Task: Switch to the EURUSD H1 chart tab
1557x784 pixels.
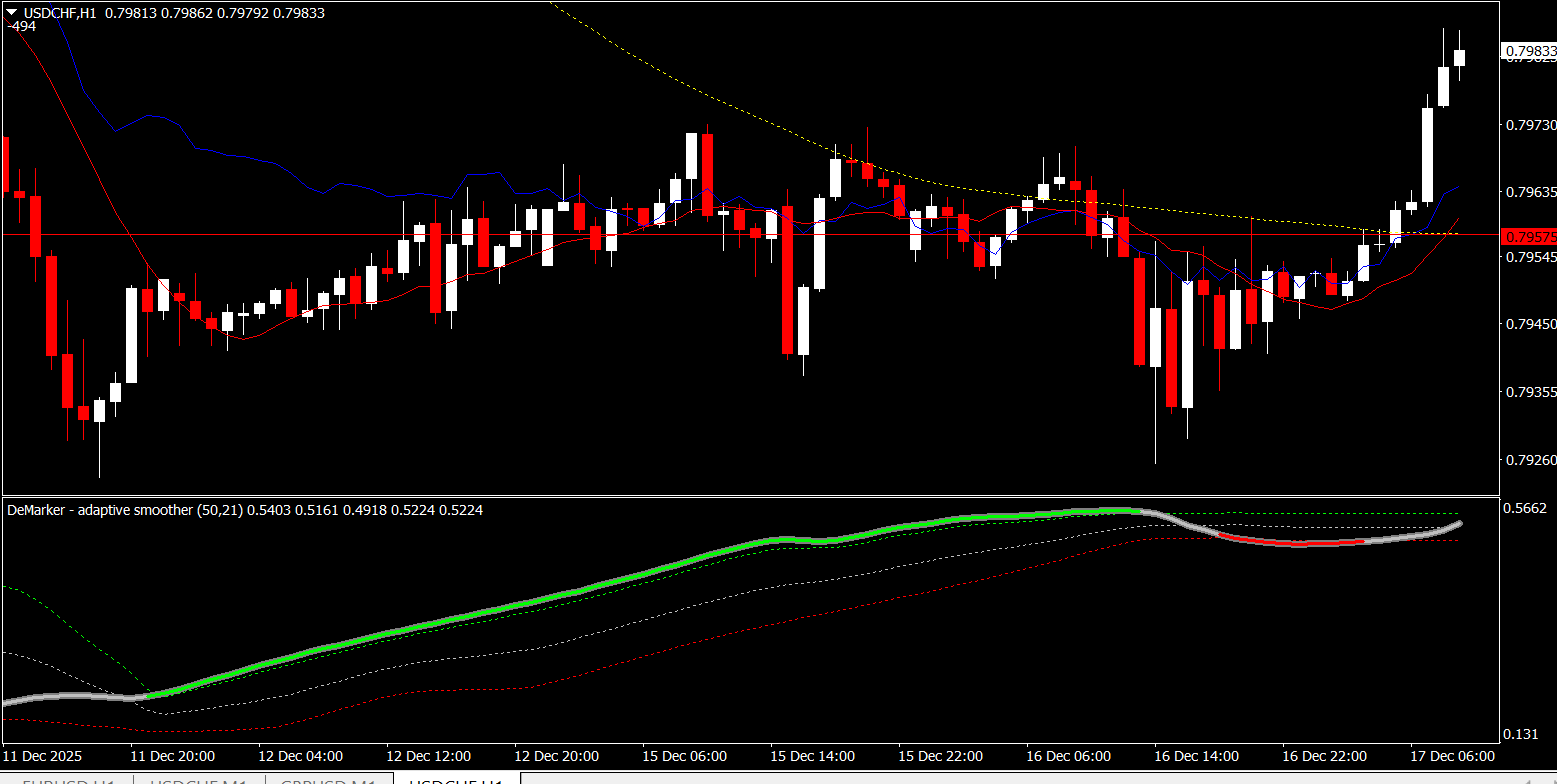Action: (67, 781)
